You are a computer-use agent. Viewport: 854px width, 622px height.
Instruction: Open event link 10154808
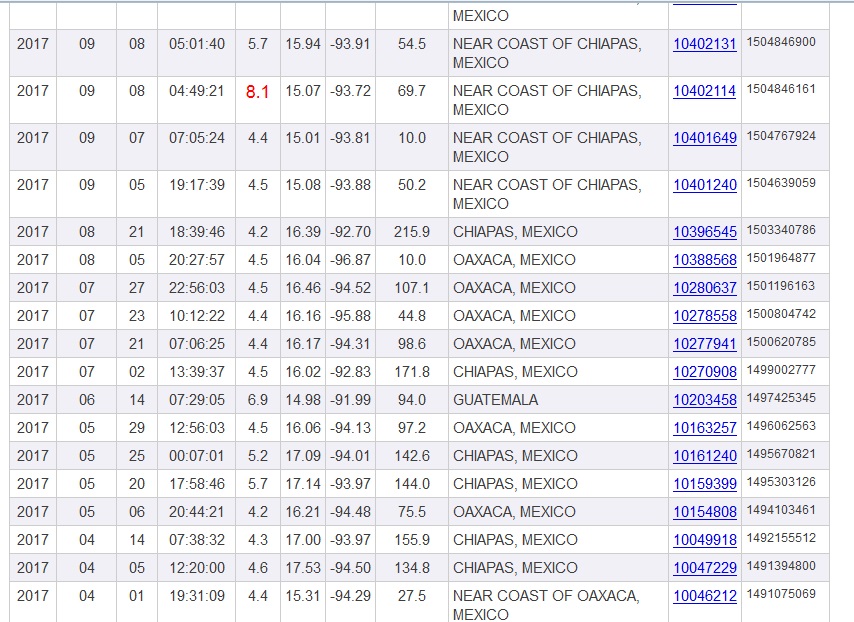[705, 512]
